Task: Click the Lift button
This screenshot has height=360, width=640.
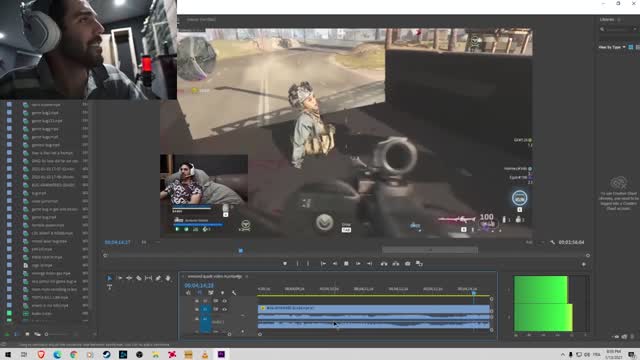Action: (x=384, y=264)
